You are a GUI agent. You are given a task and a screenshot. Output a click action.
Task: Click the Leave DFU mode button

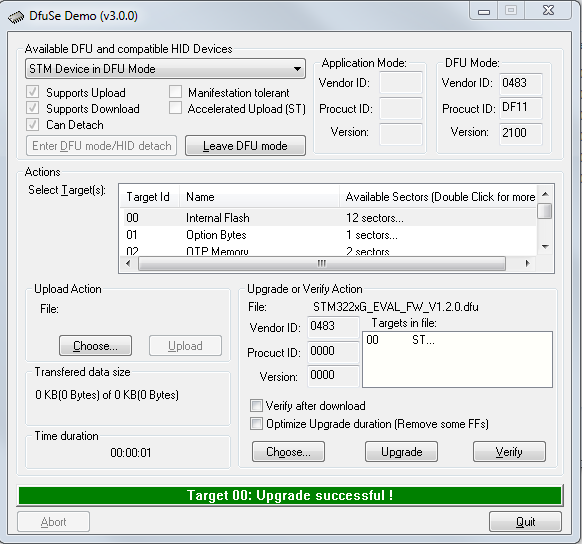(245, 146)
